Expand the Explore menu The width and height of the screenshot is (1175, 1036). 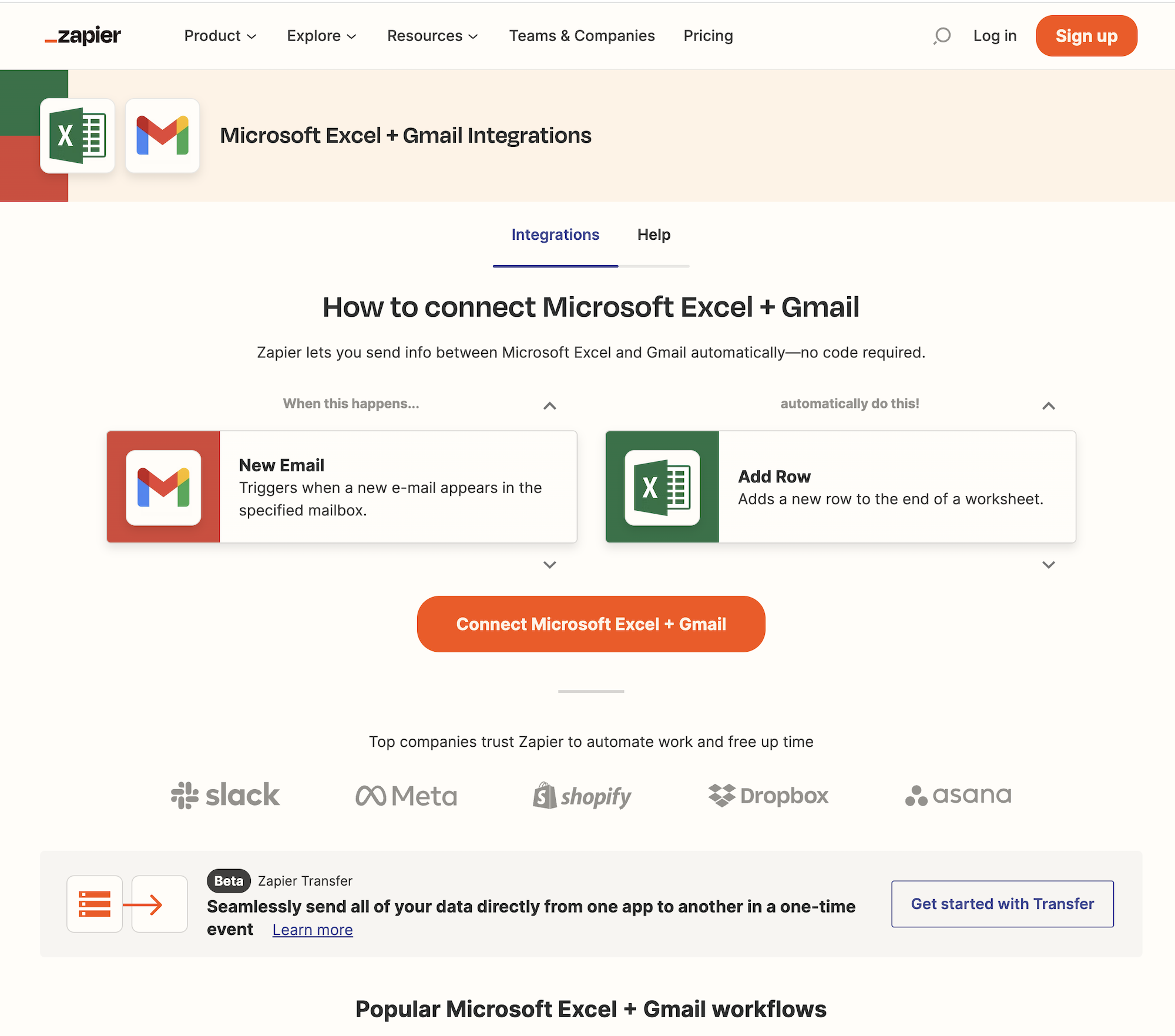322,36
